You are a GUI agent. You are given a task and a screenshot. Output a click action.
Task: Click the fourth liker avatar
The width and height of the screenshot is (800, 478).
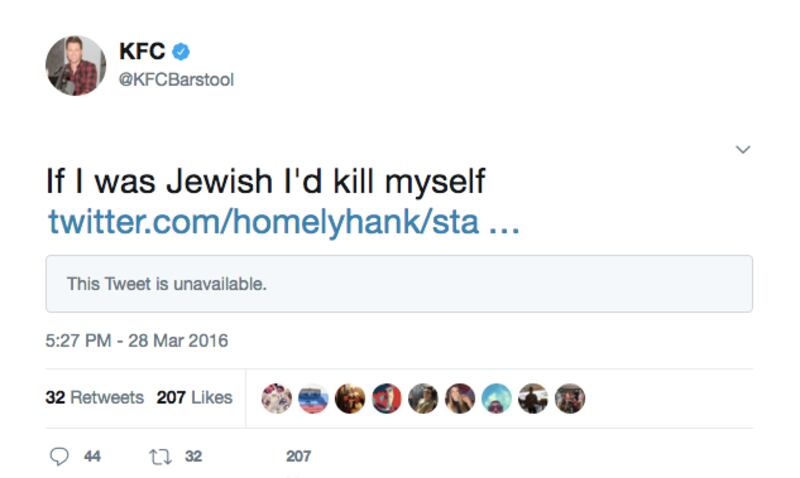(x=386, y=399)
